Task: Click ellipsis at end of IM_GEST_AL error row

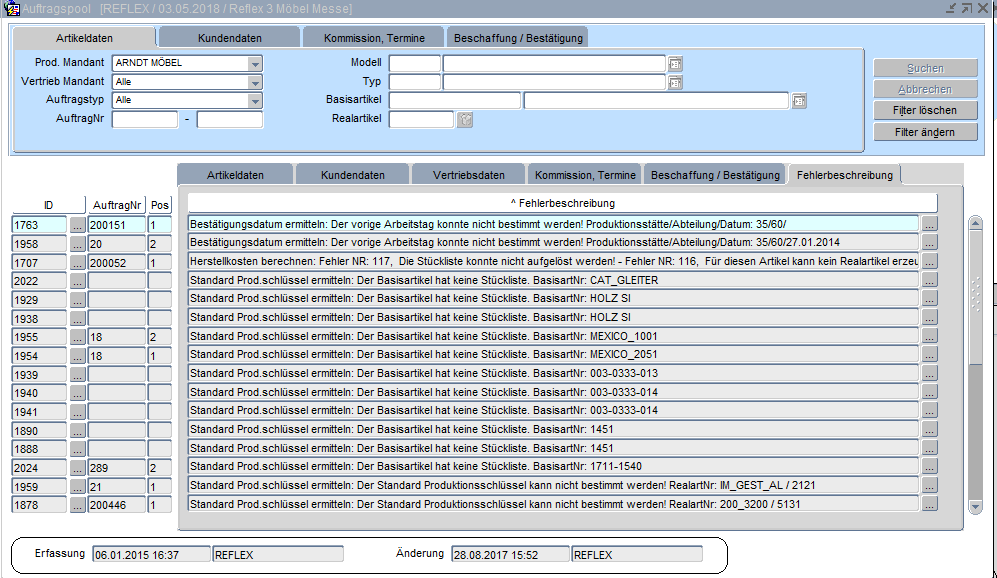Action: point(929,485)
